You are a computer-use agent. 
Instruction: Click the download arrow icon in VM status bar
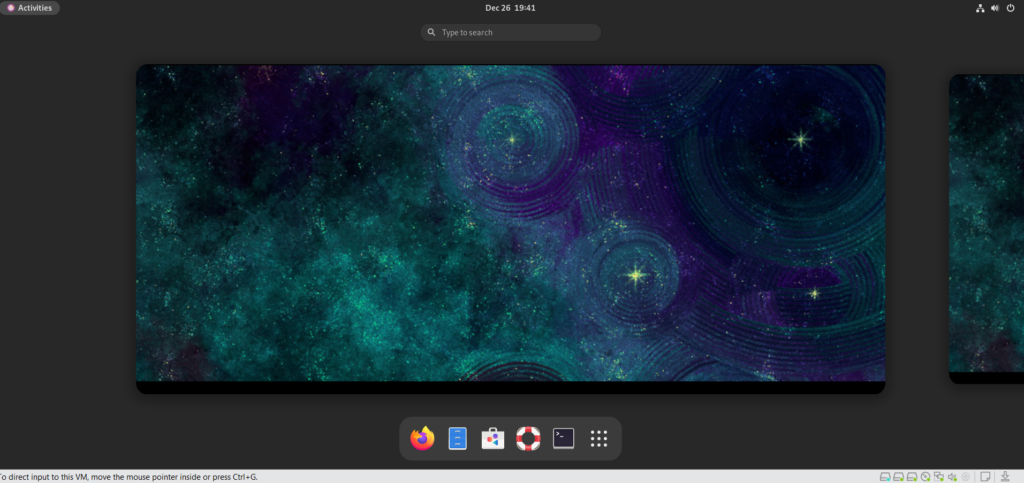click(1005, 476)
